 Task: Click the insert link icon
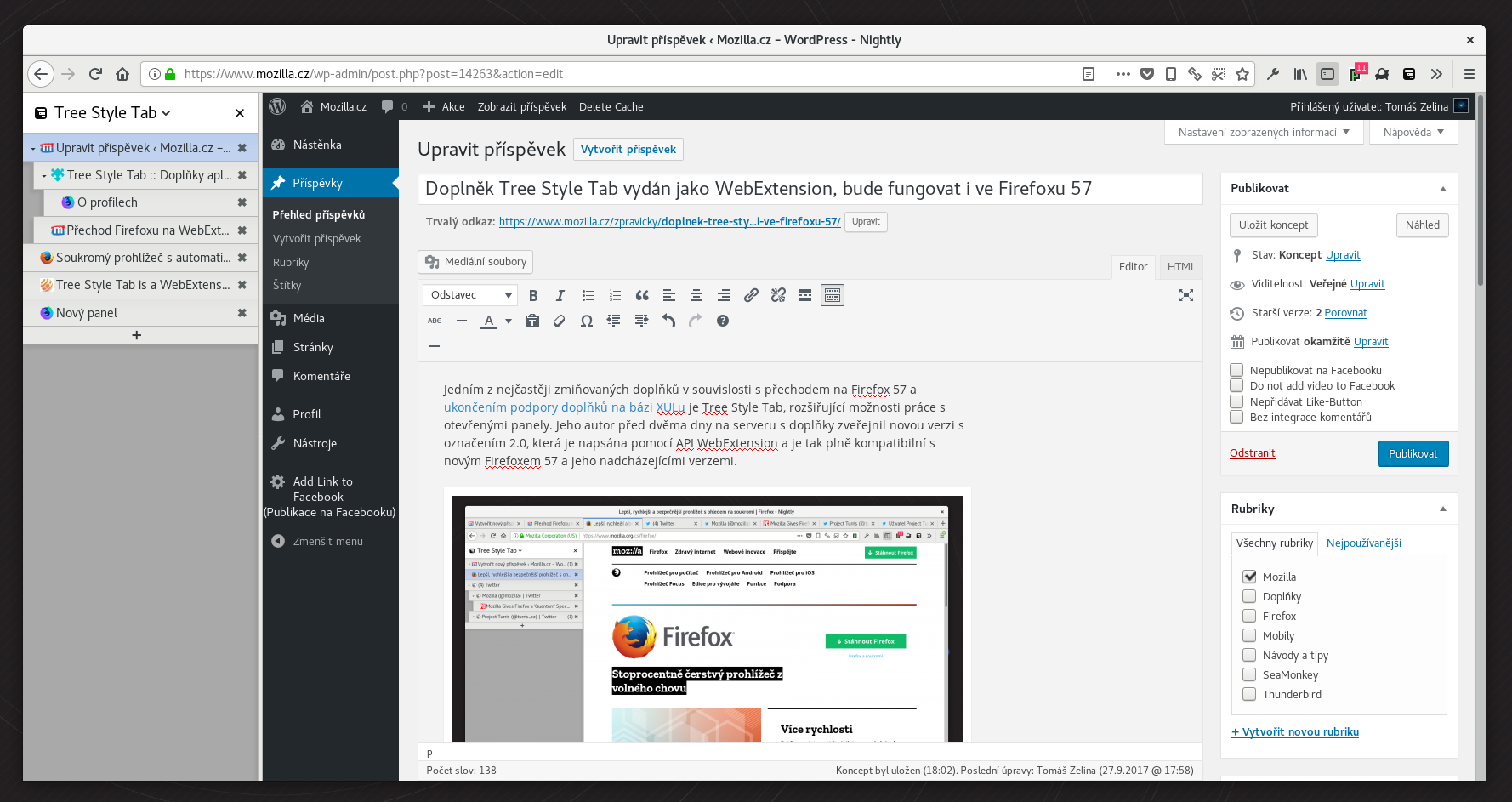751,295
